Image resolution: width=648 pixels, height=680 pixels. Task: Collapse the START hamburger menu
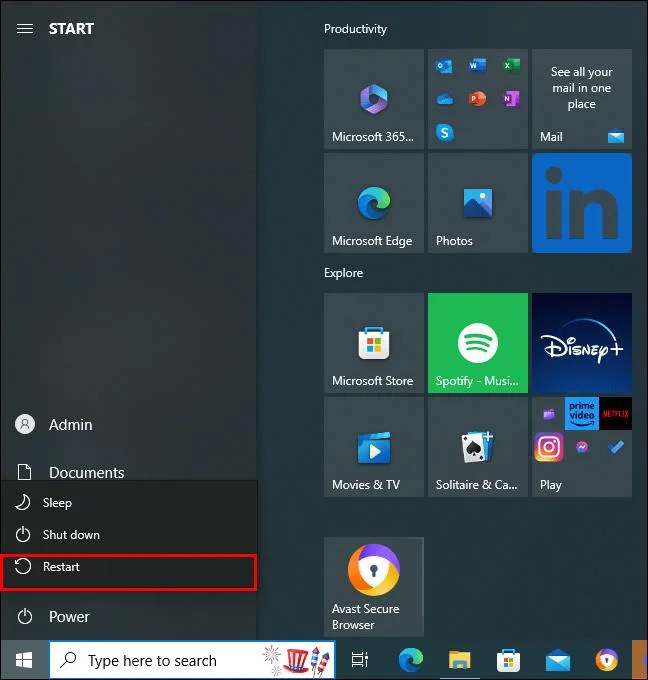pyautogui.click(x=25, y=29)
